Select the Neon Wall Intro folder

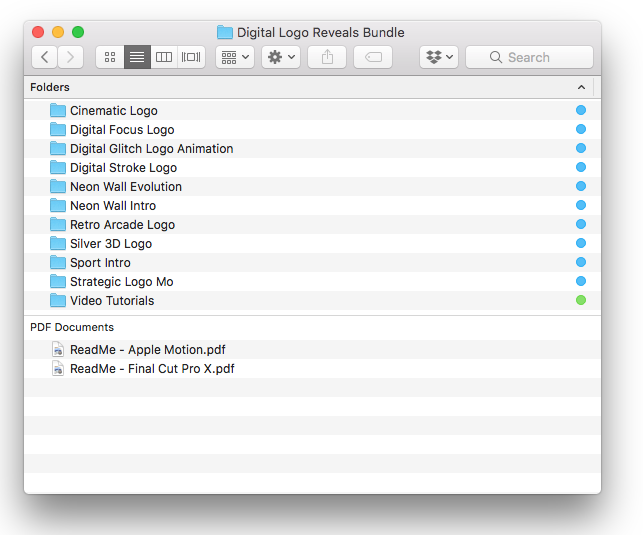coord(312,205)
